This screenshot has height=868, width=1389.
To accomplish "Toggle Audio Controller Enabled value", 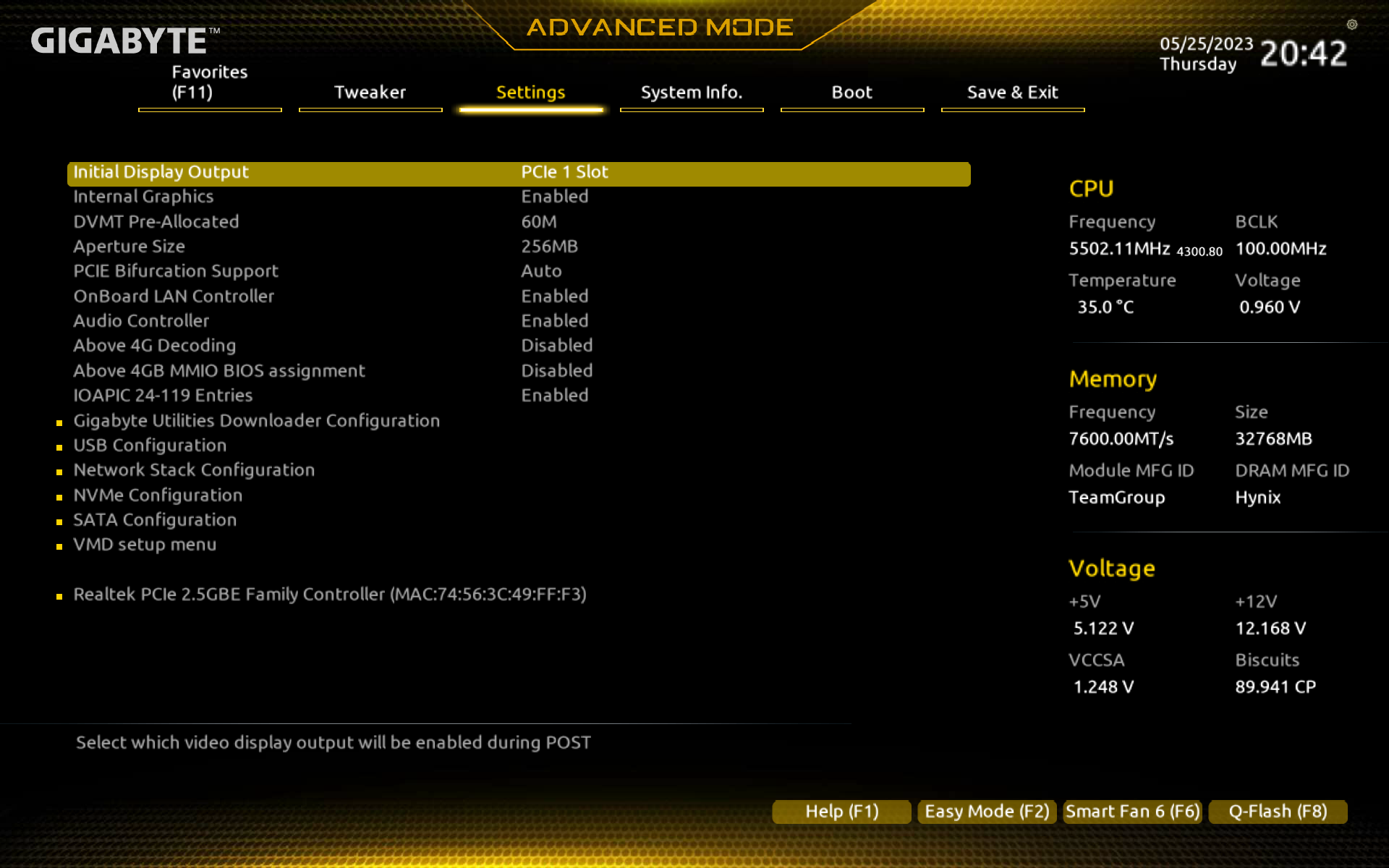I will (x=554, y=321).
